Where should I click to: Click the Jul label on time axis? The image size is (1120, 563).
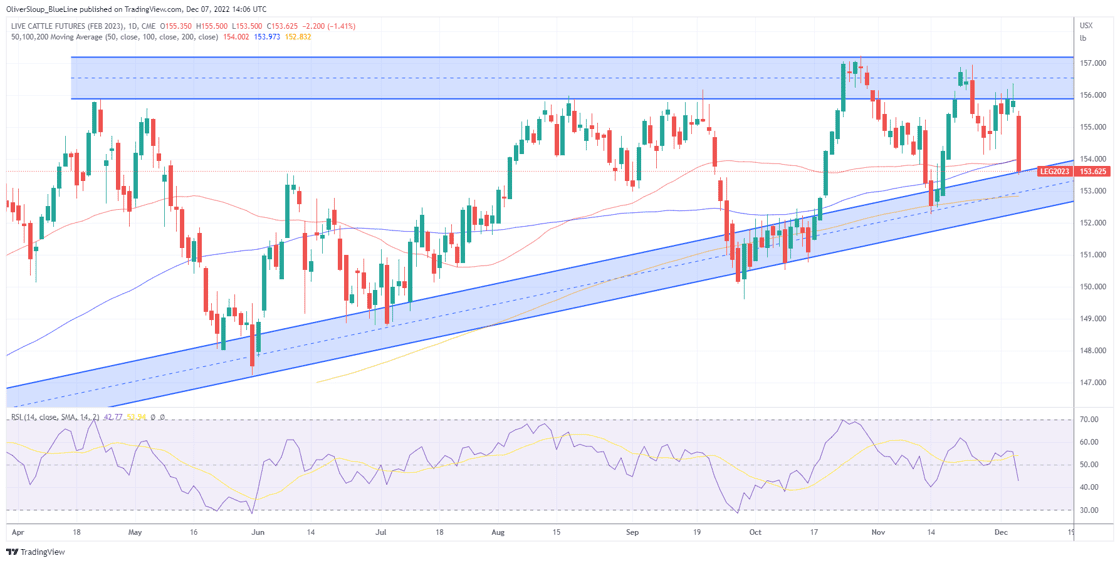coord(381,533)
